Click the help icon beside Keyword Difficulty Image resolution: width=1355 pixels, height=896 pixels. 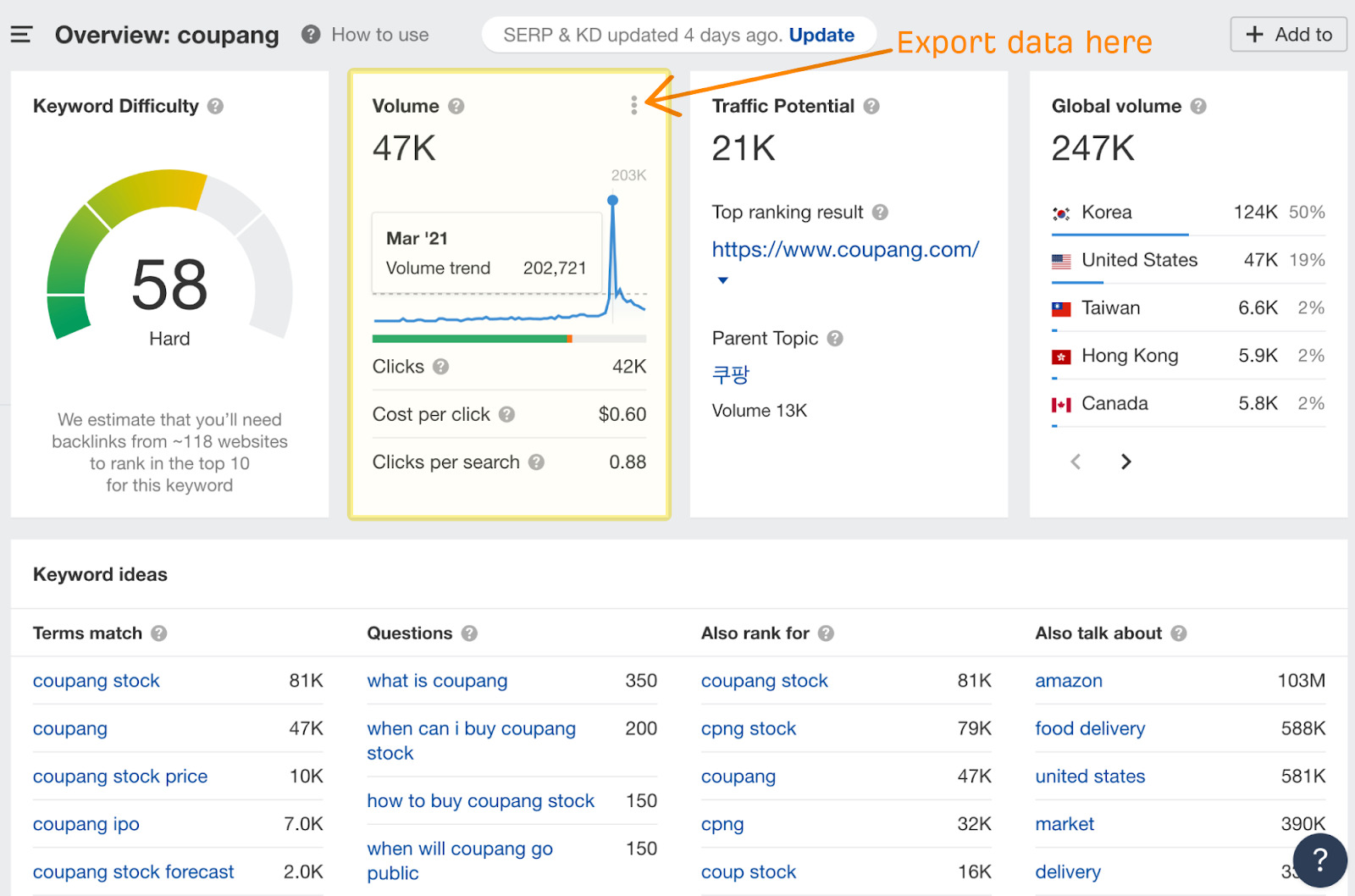point(215,107)
